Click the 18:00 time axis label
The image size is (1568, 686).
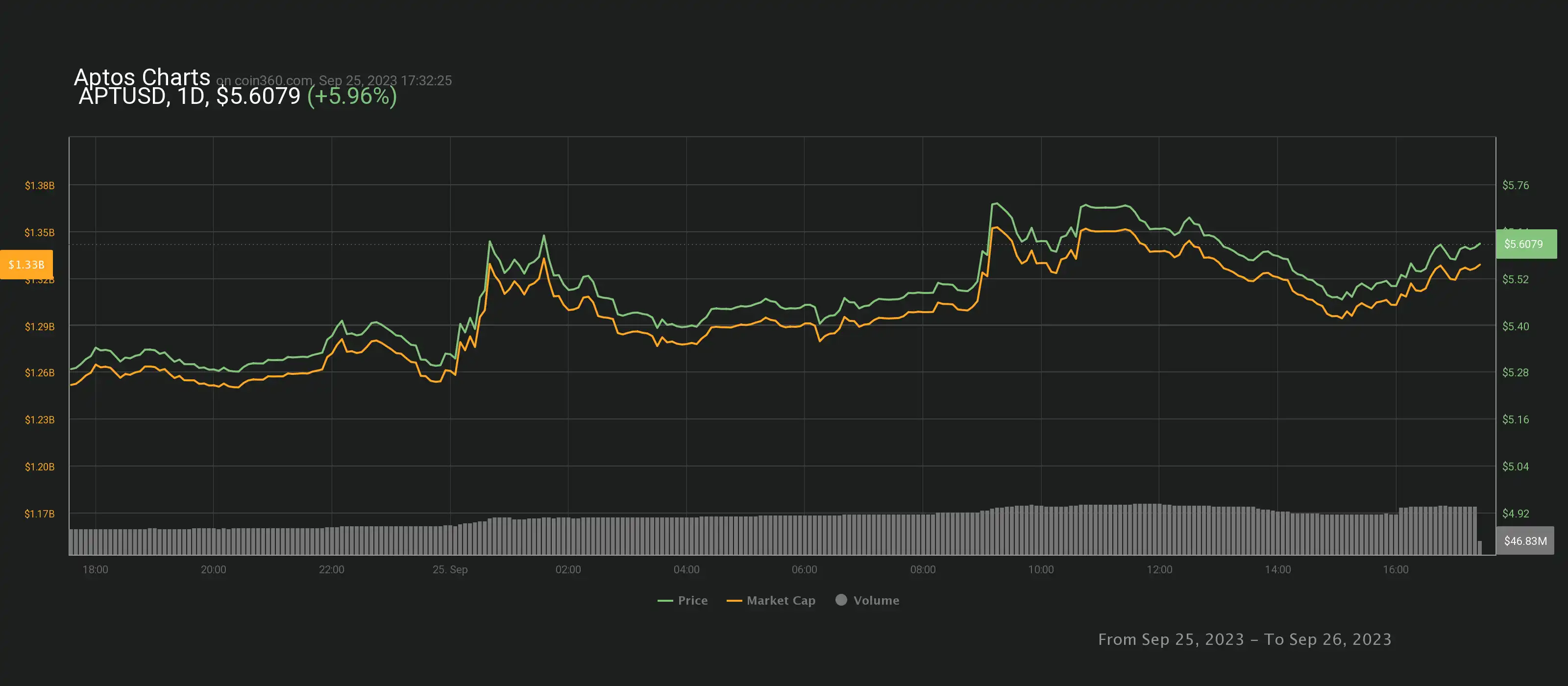(95, 569)
